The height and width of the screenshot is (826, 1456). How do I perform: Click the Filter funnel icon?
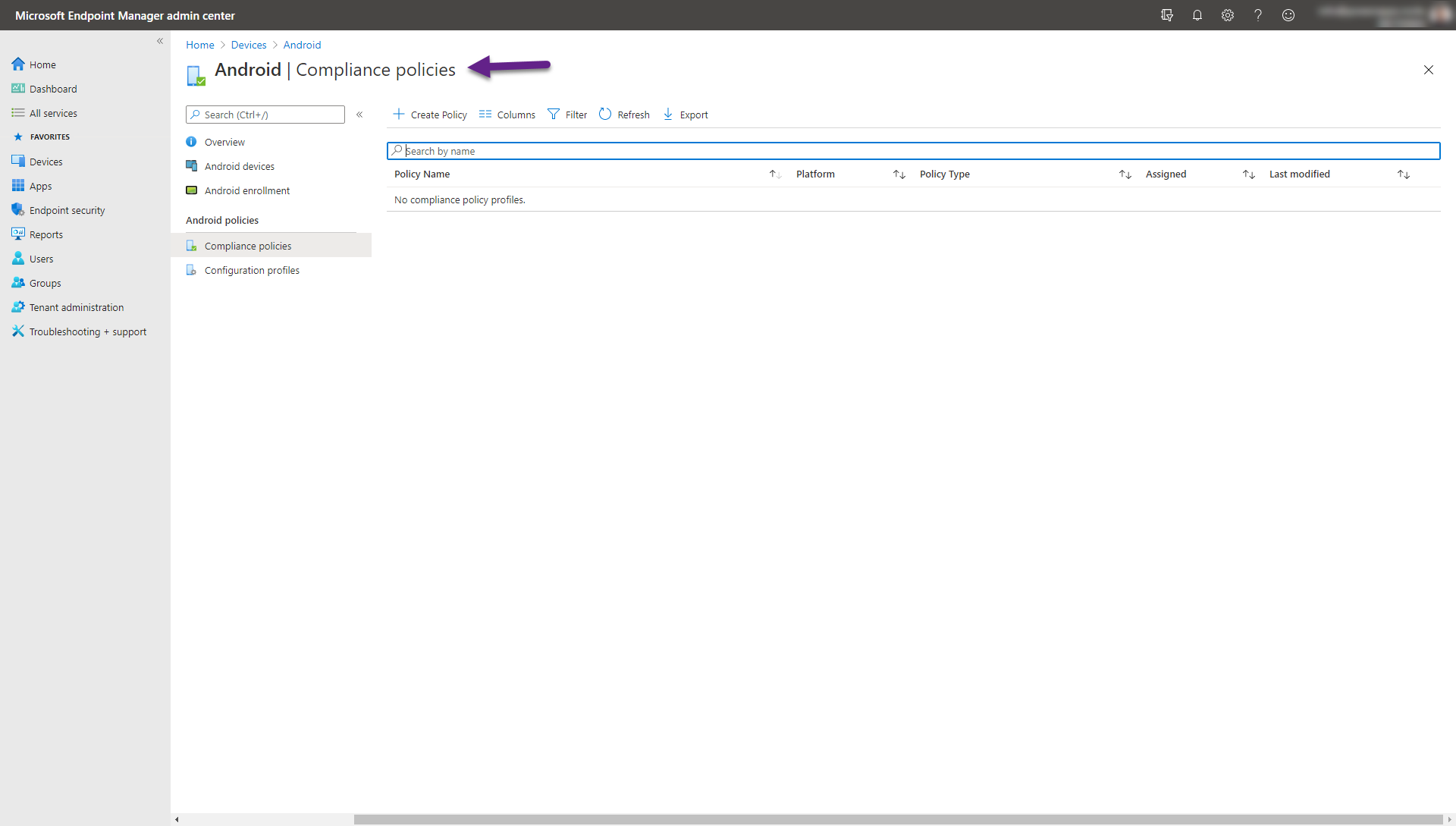pyautogui.click(x=554, y=115)
